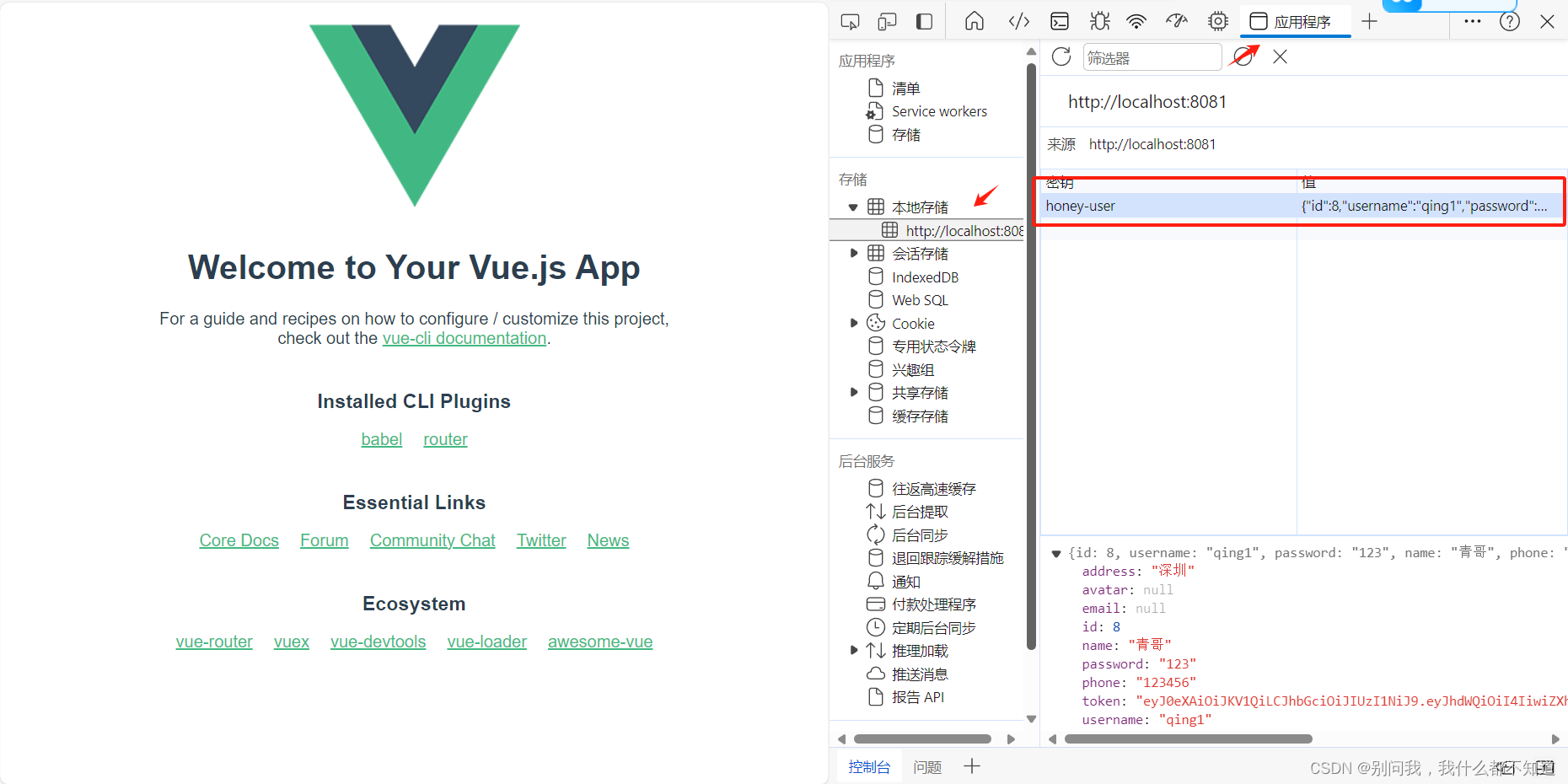This screenshot has height=784, width=1568.
Task: Click the preview pane horizontal scrollbar
Action: pyautogui.click(x=1189, y=739)
